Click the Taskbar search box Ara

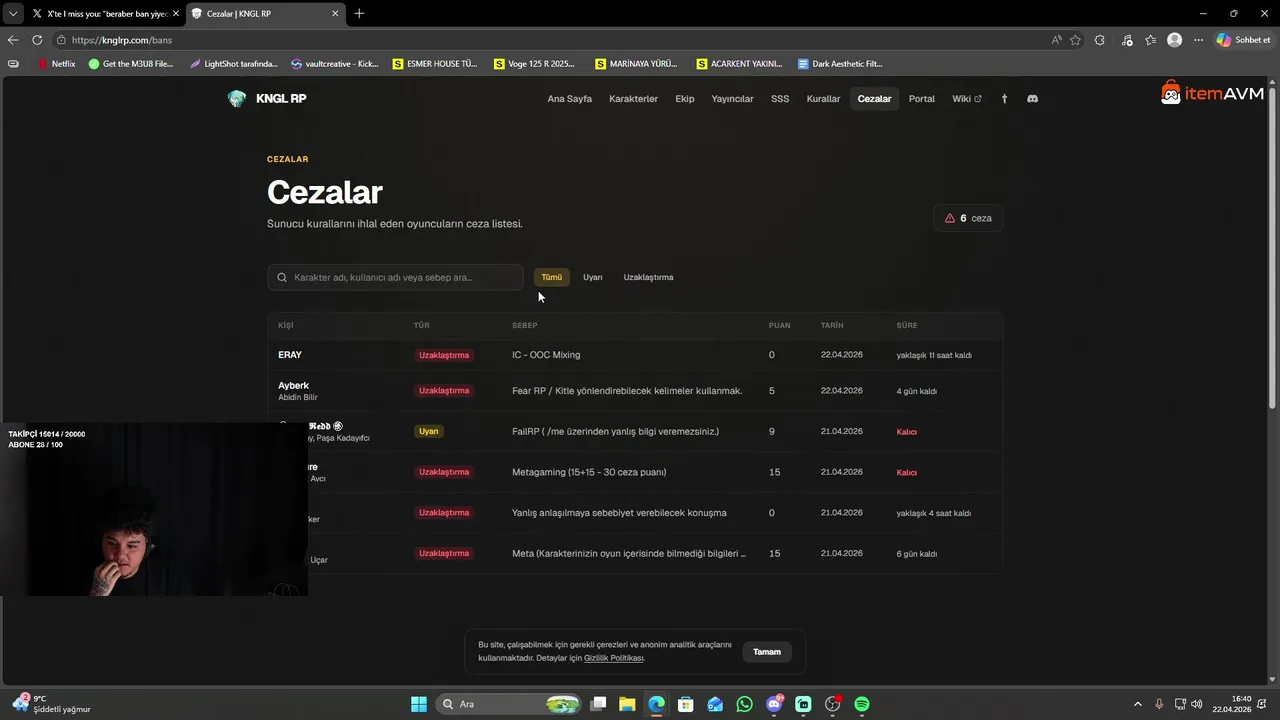tap(509, 704)
